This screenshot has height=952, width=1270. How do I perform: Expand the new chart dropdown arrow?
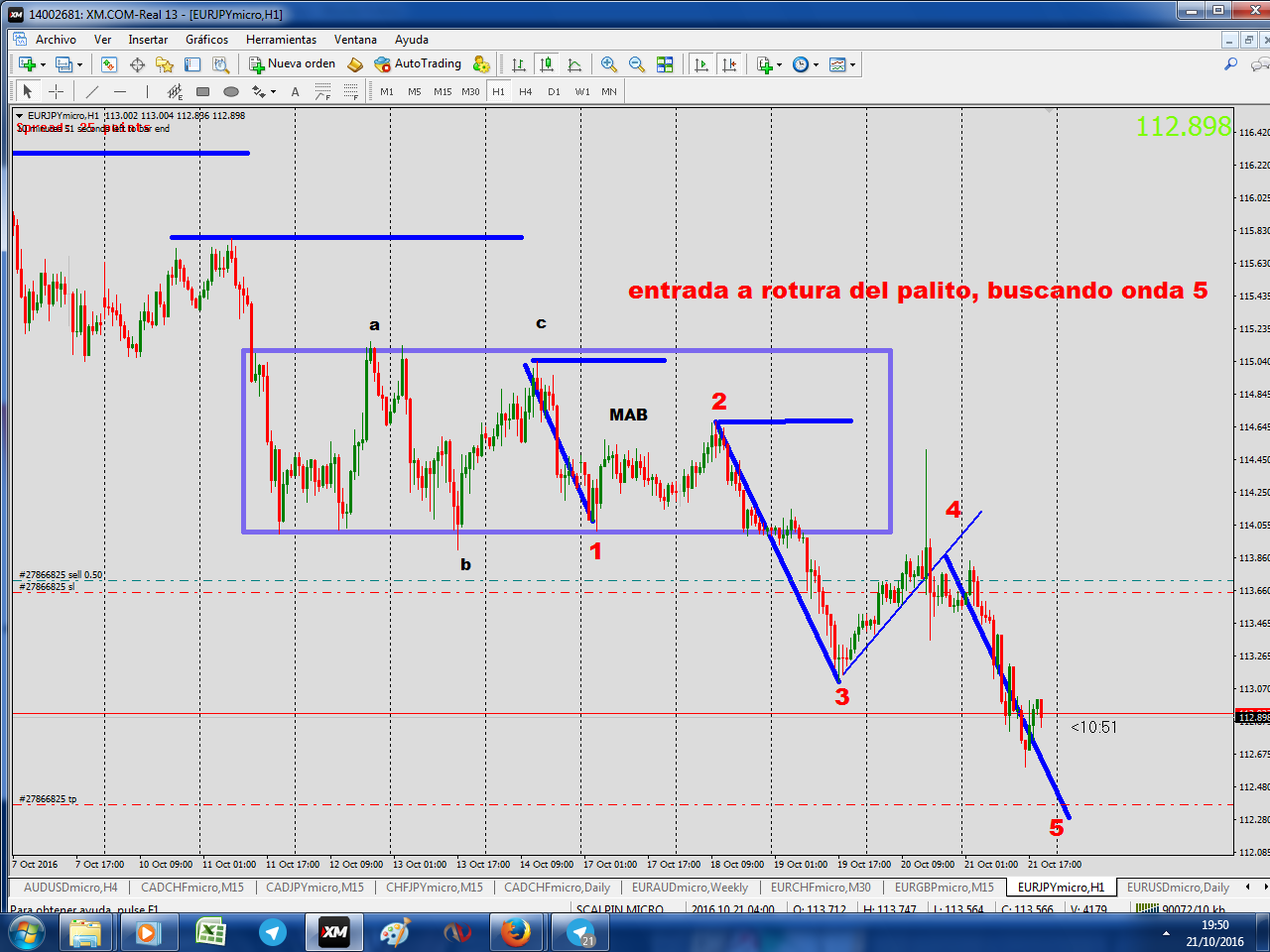click(43, 65)
